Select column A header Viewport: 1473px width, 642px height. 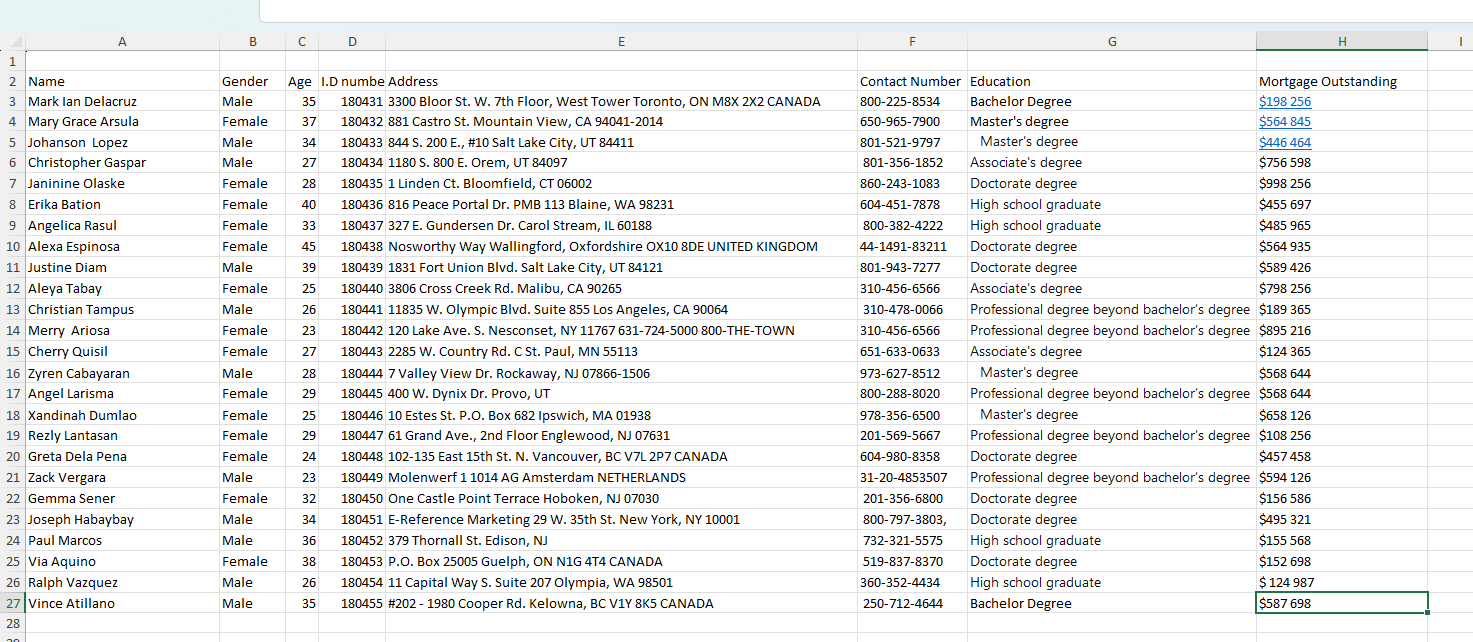click(x=122, y=41)
